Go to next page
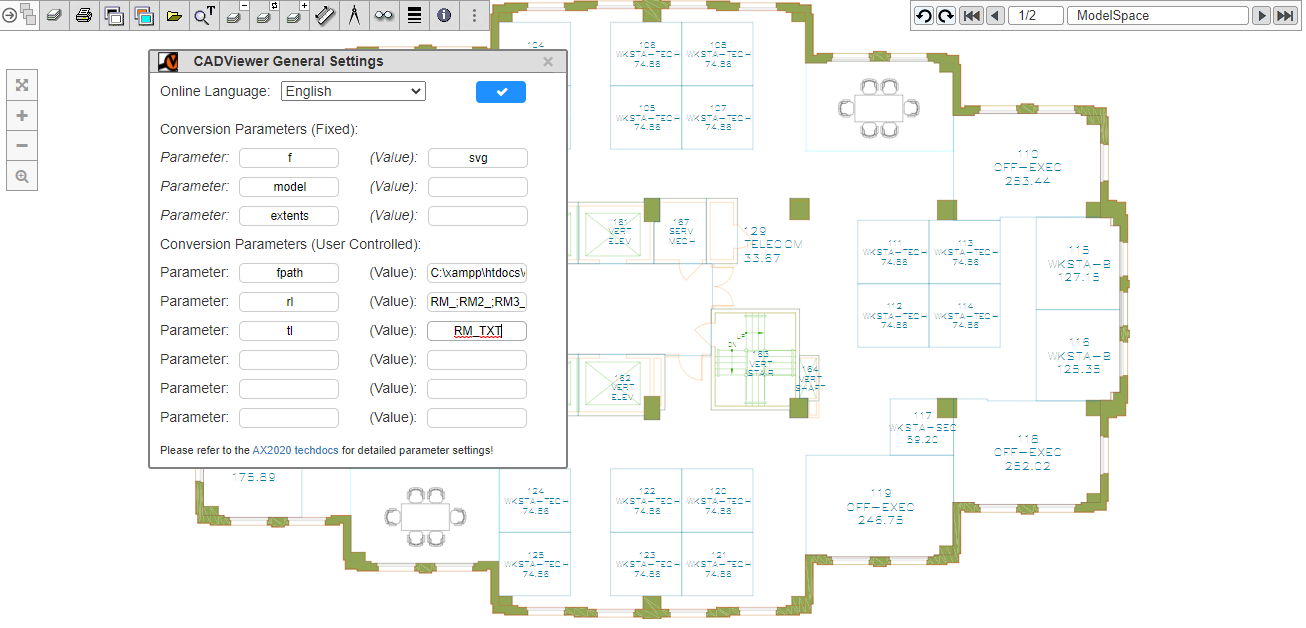The width and height of the screenshot is (1306, 628). click(1262, 16)
